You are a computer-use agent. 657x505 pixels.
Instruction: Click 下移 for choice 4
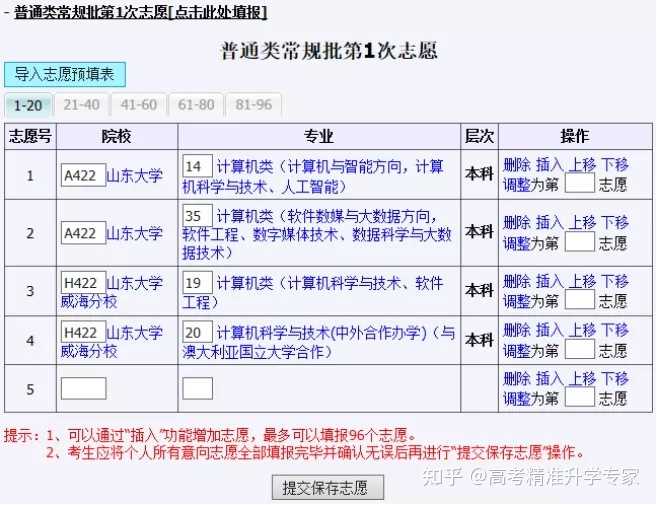[615, 330]
